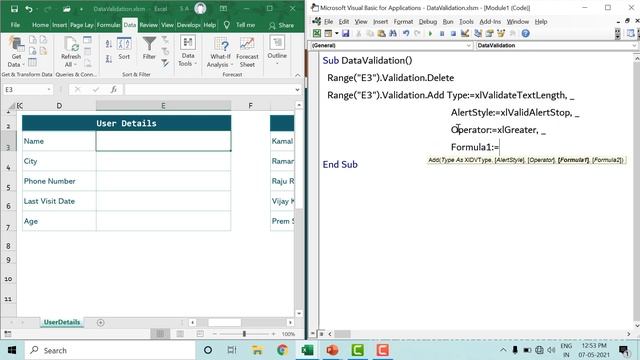
Task: Open the Name Box dropdown arrow
Action: 49,89
